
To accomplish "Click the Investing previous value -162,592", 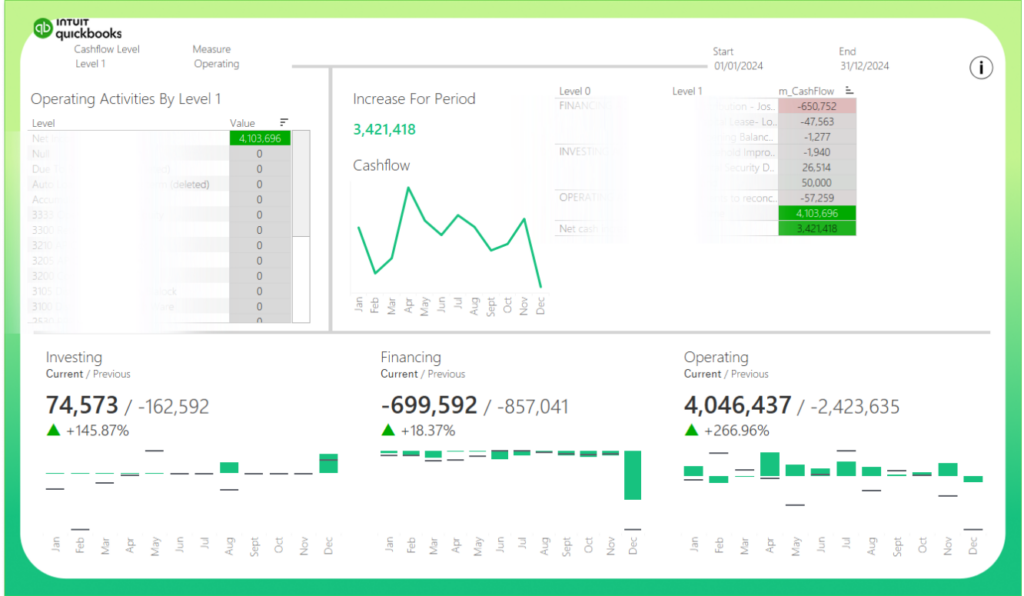I will [173, 407].
